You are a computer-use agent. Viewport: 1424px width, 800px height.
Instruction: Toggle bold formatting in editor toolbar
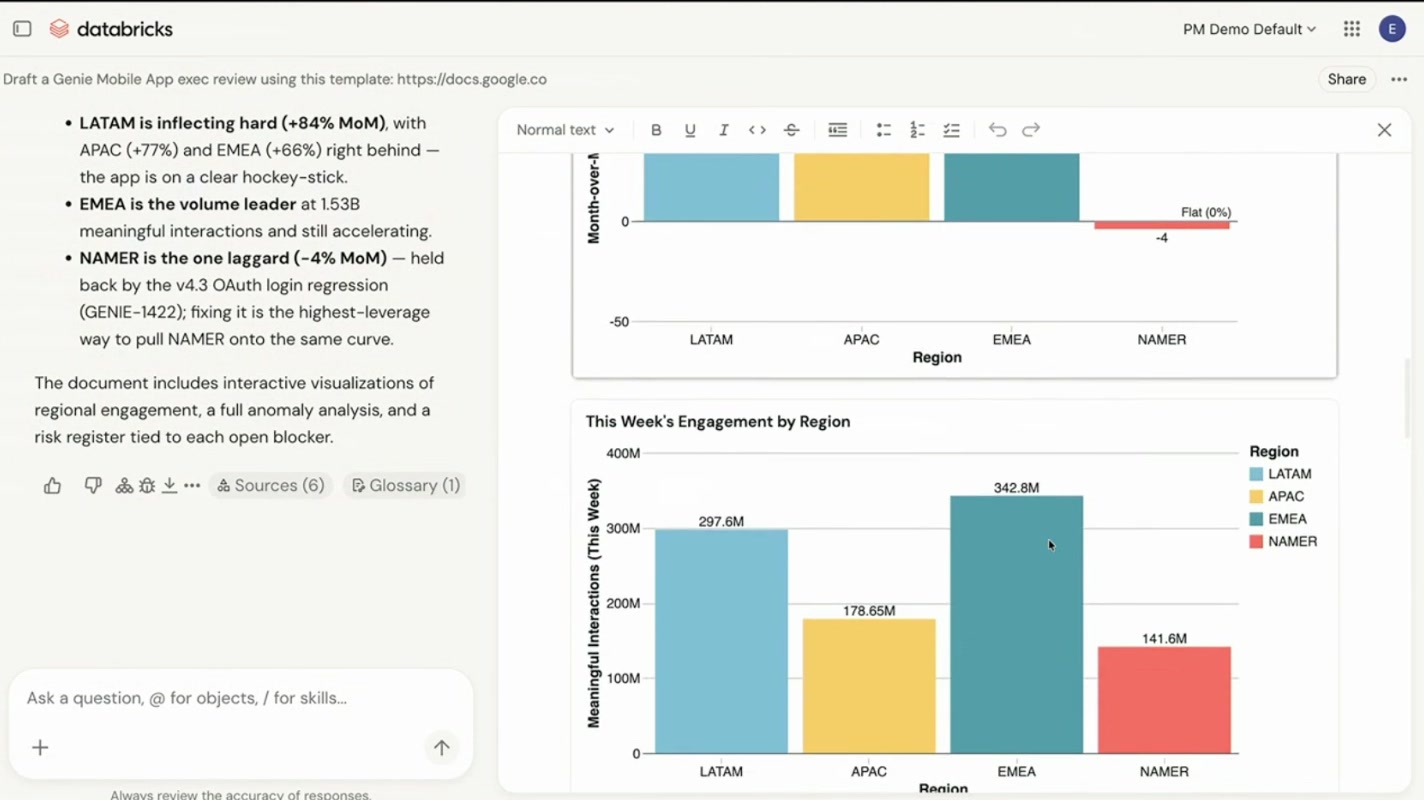click(656, 130)
